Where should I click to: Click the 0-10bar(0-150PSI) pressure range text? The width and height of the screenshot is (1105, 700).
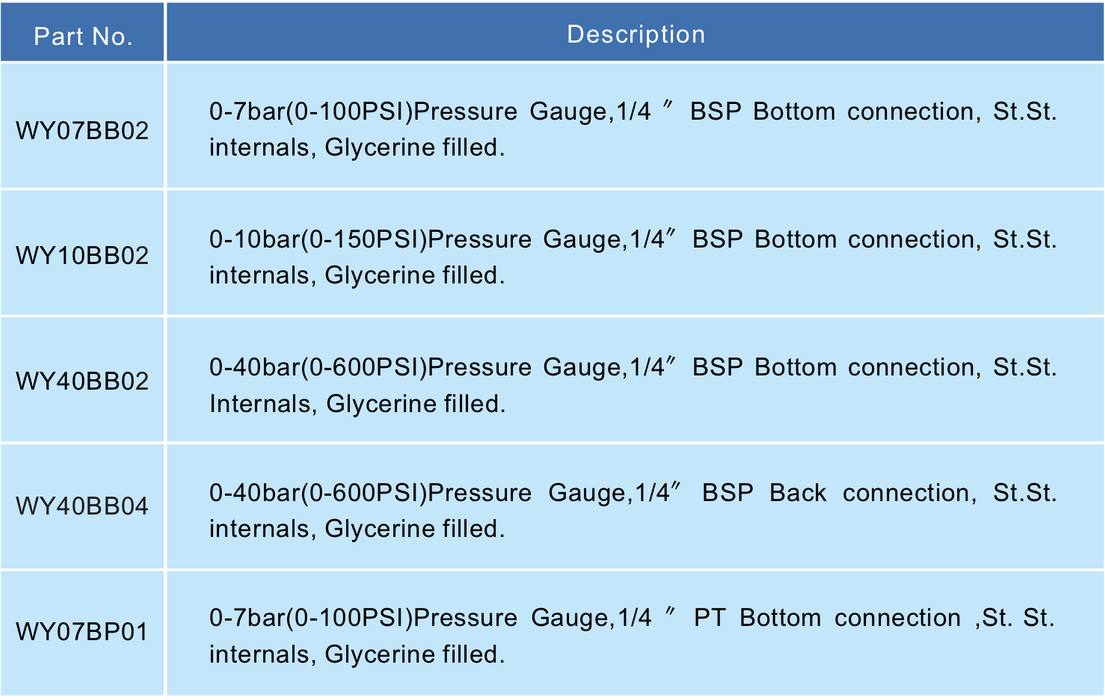318,240
